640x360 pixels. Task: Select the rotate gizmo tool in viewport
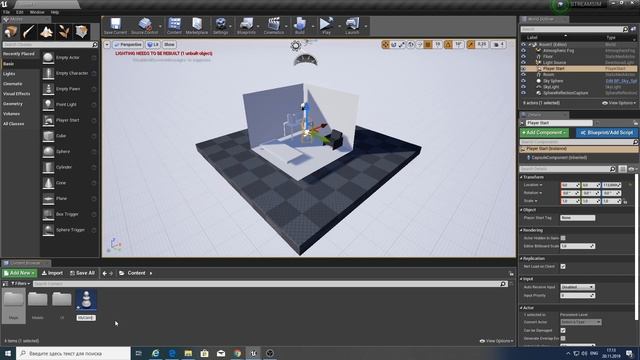(394, 44)
